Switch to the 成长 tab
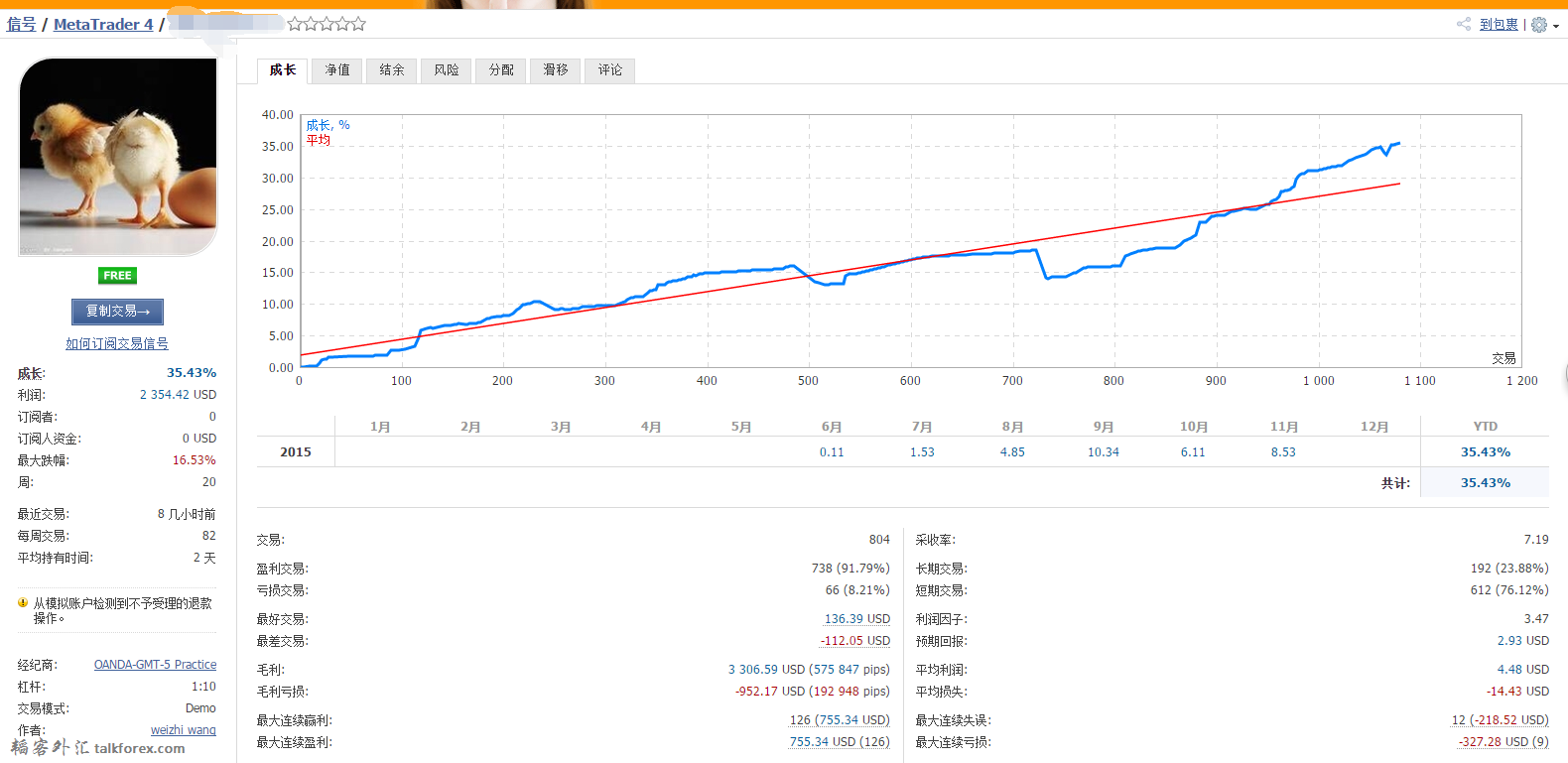The image size is (1568, 763). (283, 70)
